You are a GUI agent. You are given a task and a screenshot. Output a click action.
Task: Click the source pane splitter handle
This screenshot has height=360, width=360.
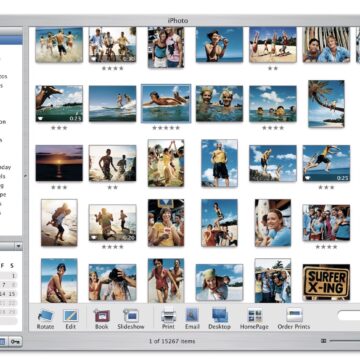(x=26, y=175)
